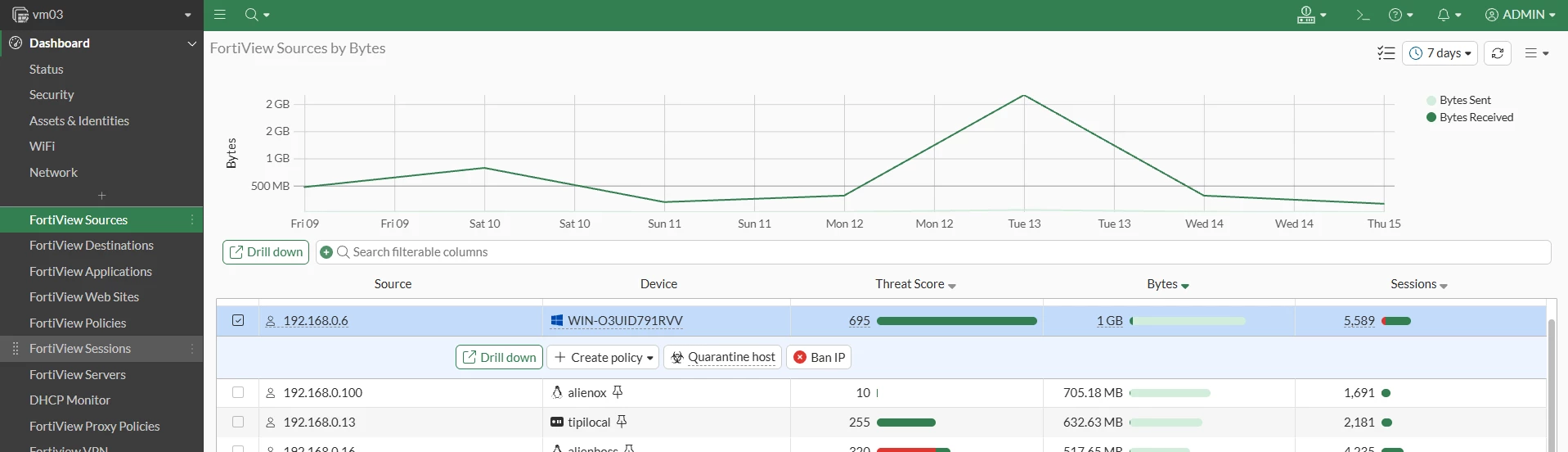Toggle the hamburger navigation menu

tap(219, 14)
